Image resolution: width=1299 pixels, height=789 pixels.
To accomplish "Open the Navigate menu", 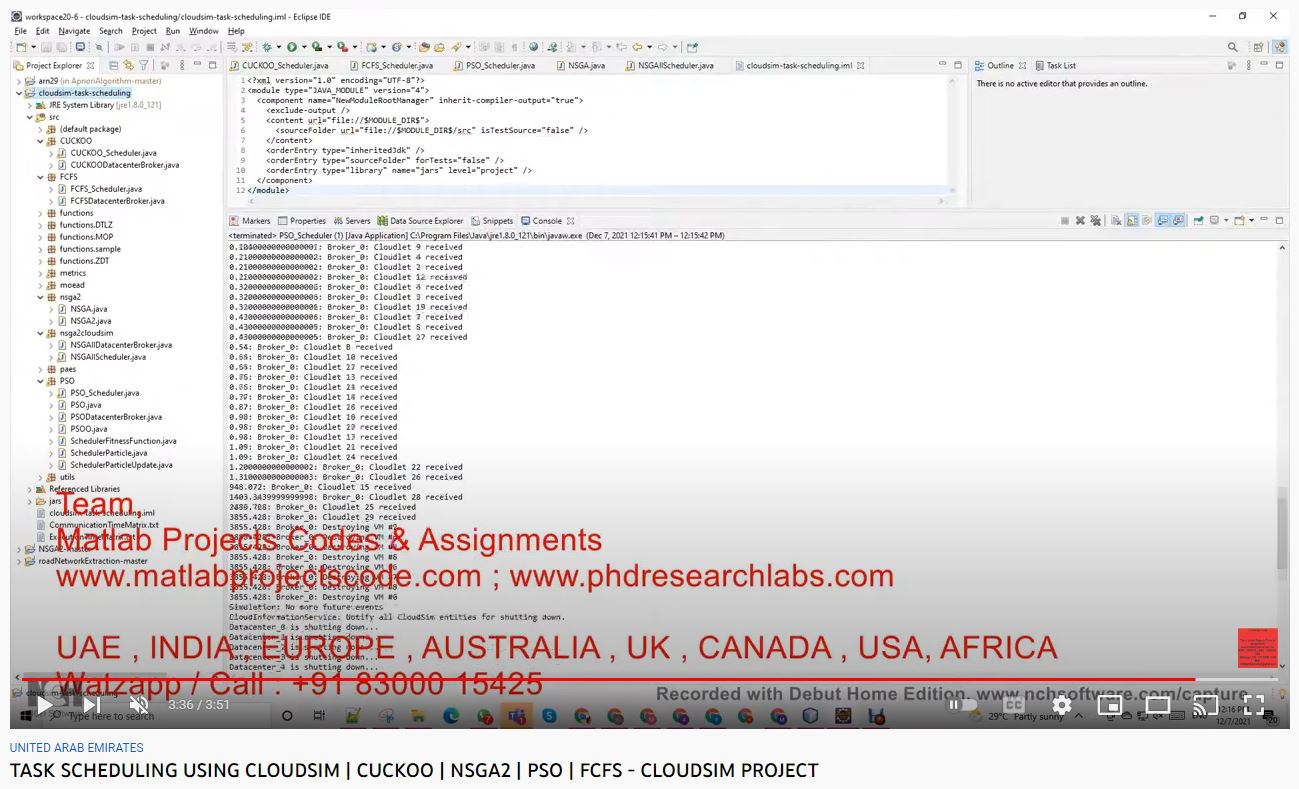I will (73, 31).
